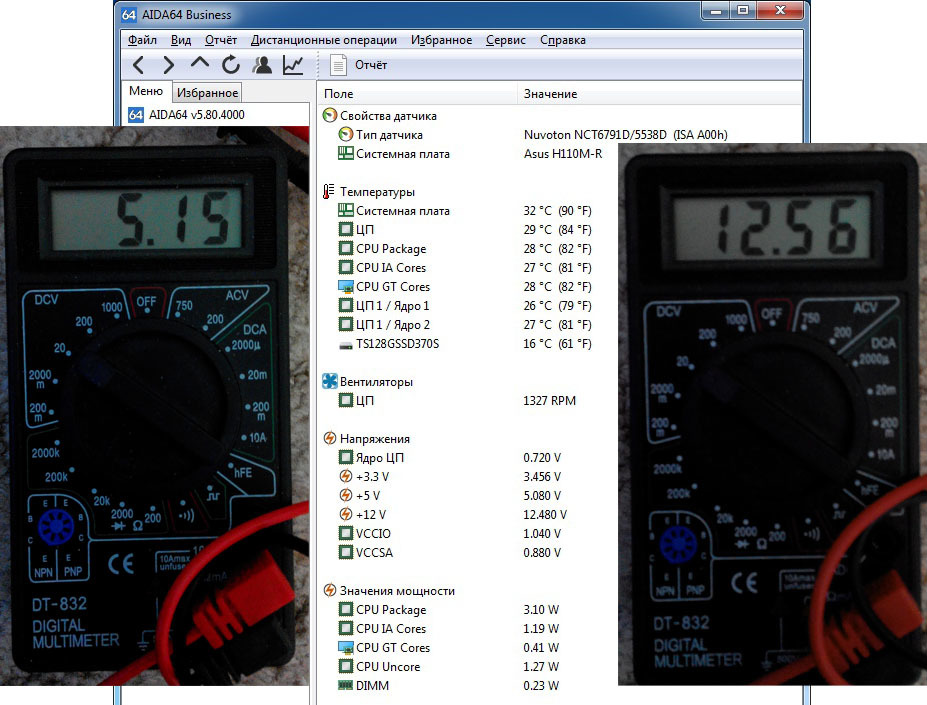Open the user management toolbar icon
The height and width of the screenshot is (705, 927).
262,64
